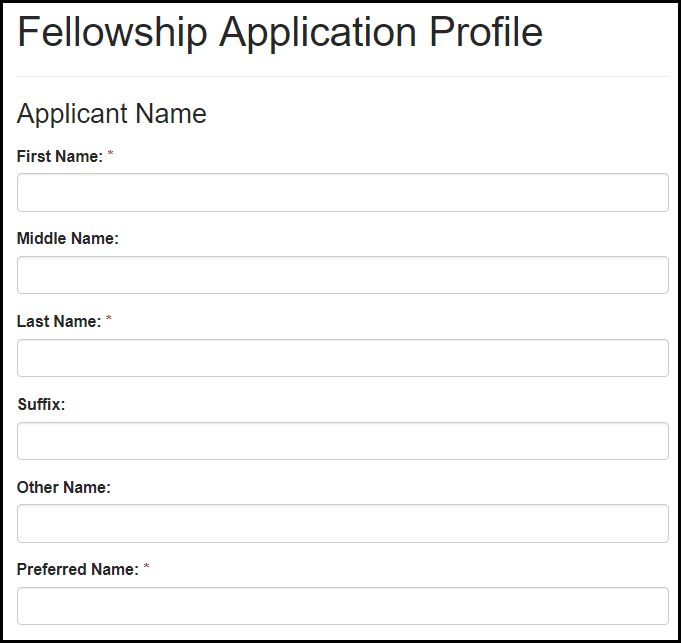Click into the First Name input field
The width and height of the screenshot is (681, 643).
point(342,193)
